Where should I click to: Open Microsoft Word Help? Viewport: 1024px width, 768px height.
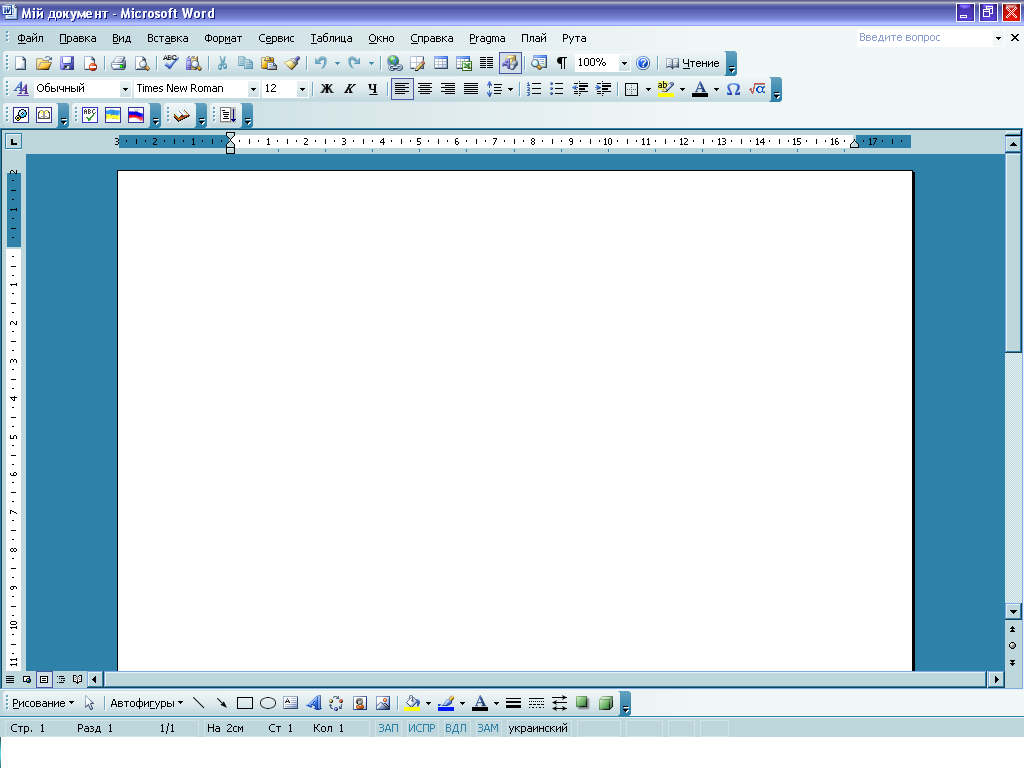pos(643,63)
